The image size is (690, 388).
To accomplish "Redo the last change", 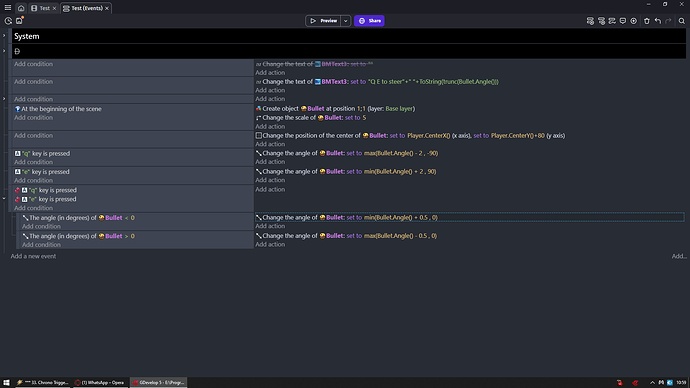I will (668, 21).
